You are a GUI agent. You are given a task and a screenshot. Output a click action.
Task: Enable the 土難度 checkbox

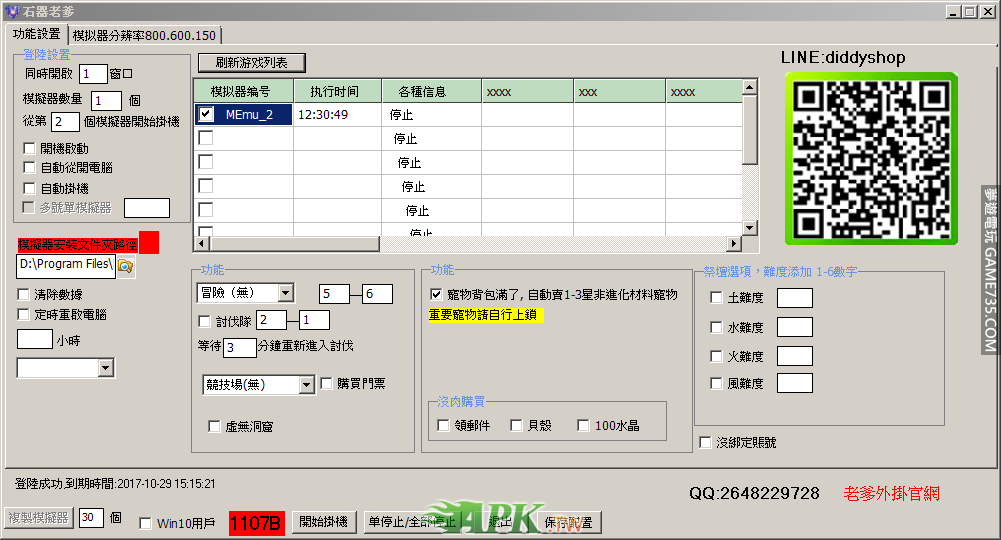[716, 298]
